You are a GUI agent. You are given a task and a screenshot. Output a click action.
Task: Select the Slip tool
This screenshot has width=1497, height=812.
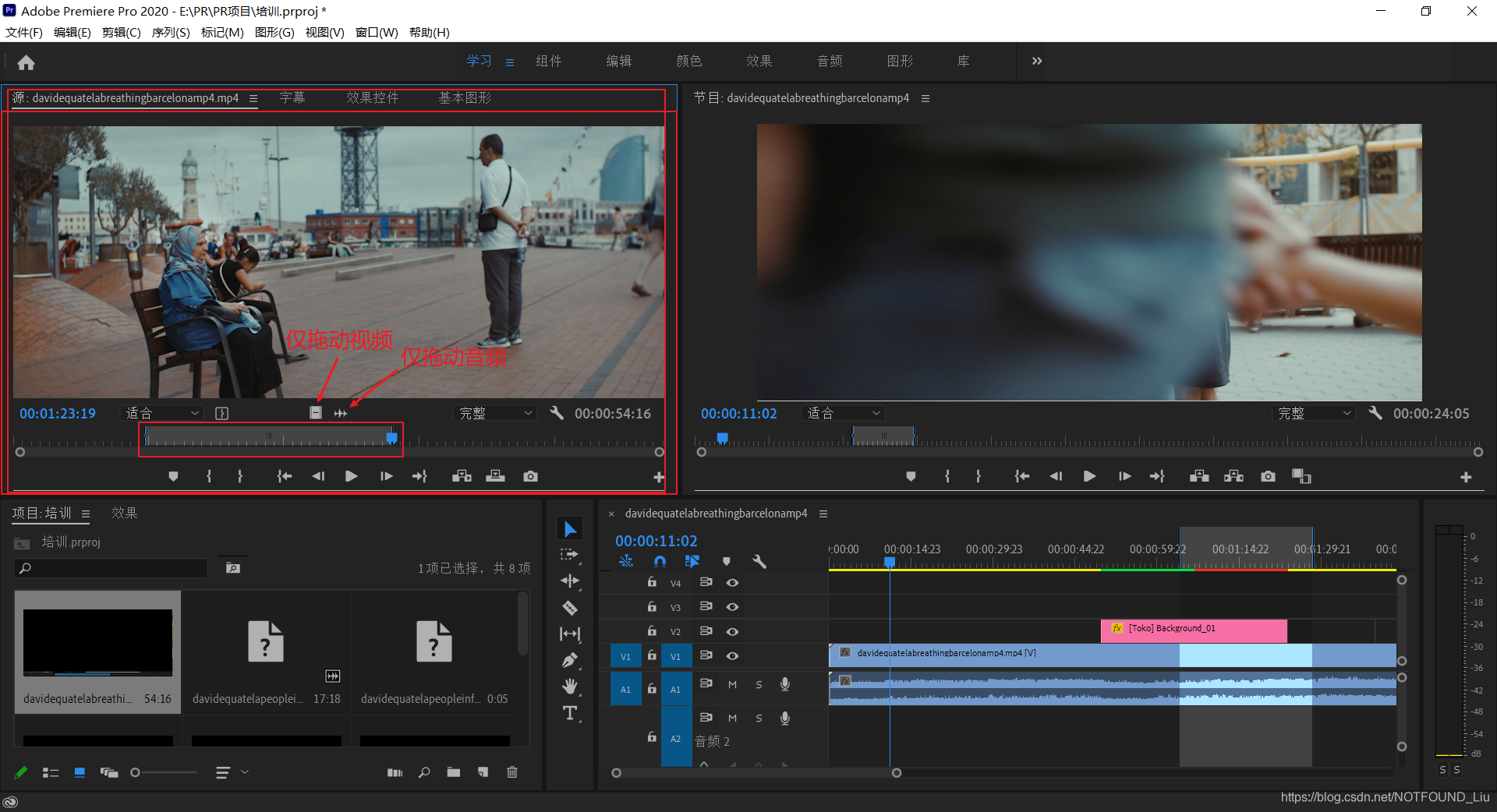click(x=570, y=634)
